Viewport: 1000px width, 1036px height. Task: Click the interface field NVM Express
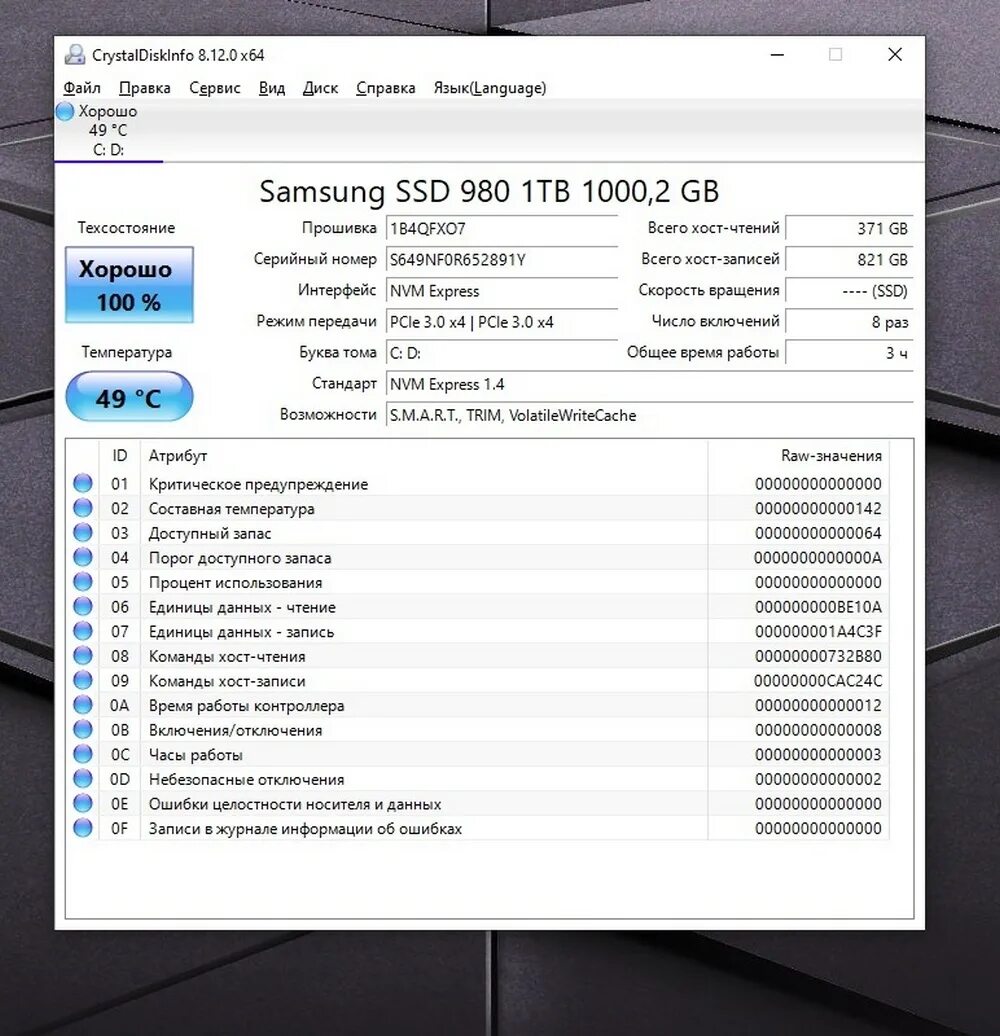click(x=501, y=291)
